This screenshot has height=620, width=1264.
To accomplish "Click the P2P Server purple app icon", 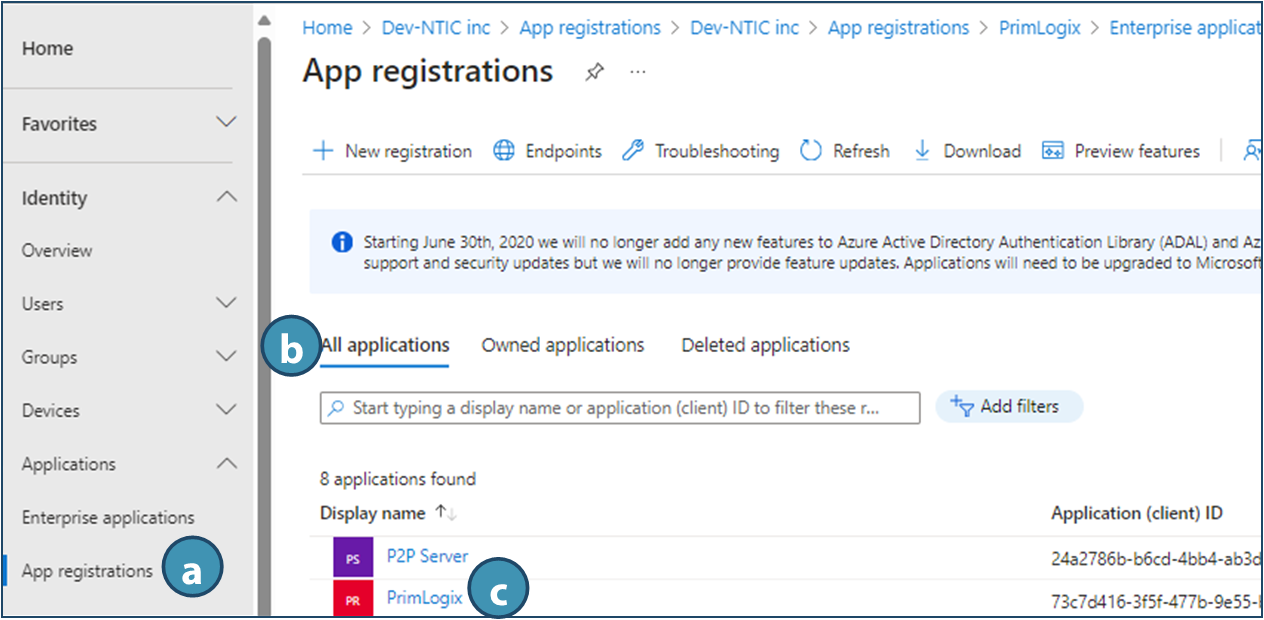I will (353, 558).
